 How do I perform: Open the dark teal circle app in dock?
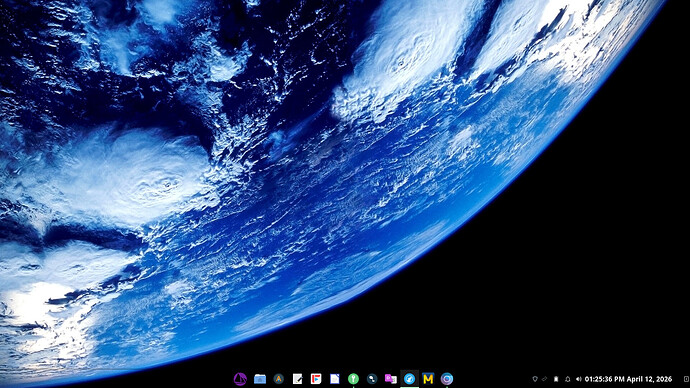pyautogui.click(x=372, y=379)
